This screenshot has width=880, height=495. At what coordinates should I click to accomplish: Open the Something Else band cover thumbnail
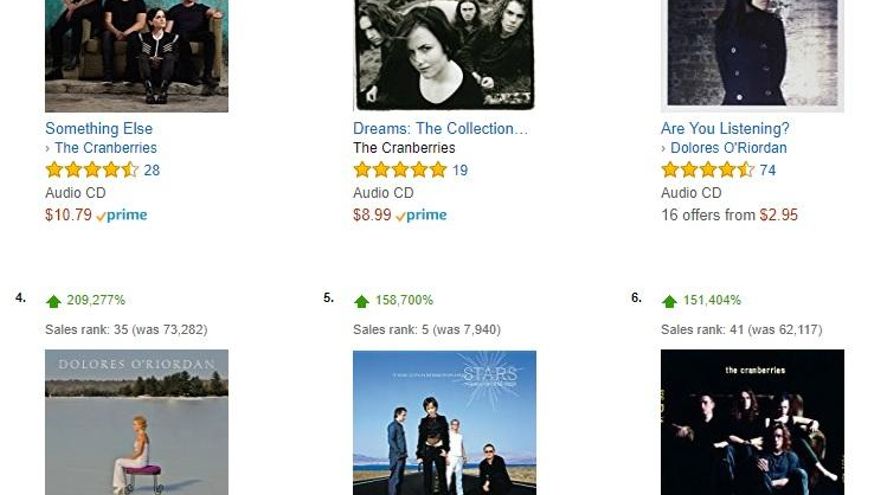pyautogui.click(x=136, y=55)
